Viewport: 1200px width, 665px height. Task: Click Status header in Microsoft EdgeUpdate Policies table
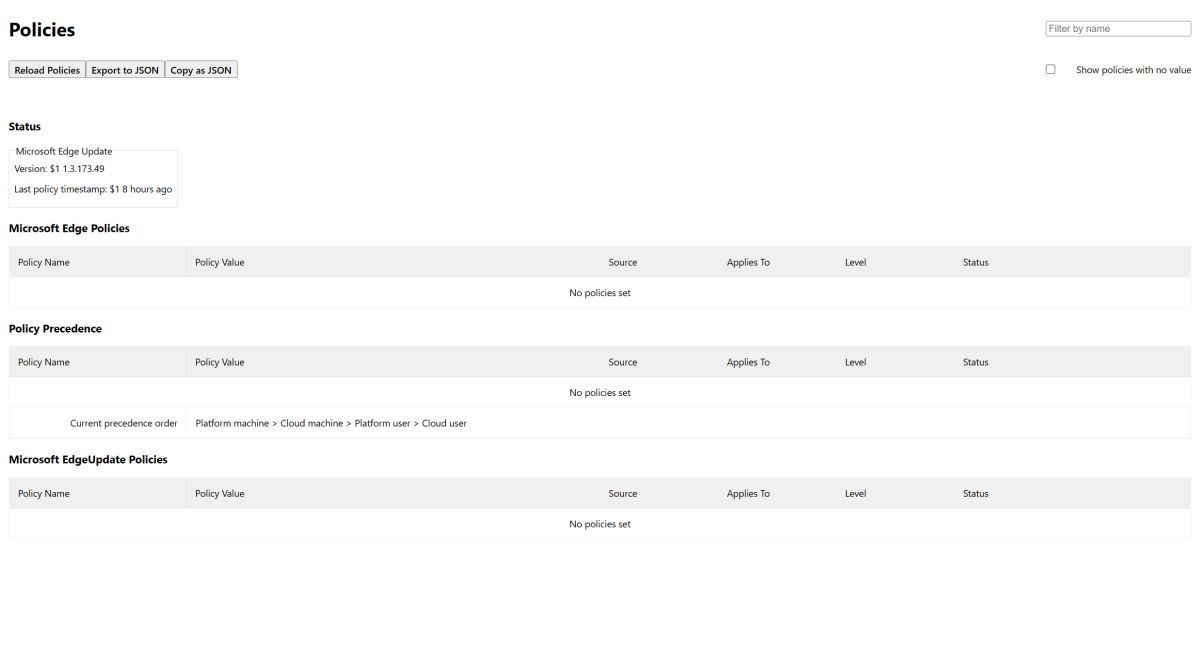coord(975,493)
